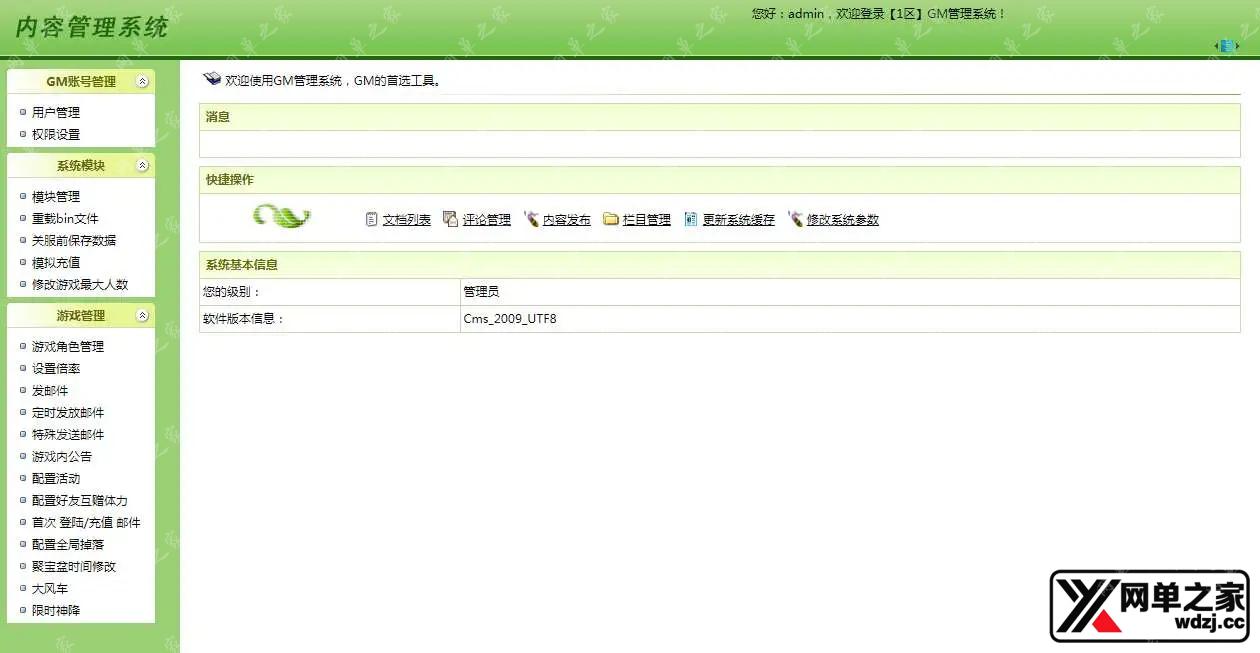Click the 修改系统参数 pen icon
Image resolution: width=1260 pixels, height=653 pixels.
tap(795, 218)
